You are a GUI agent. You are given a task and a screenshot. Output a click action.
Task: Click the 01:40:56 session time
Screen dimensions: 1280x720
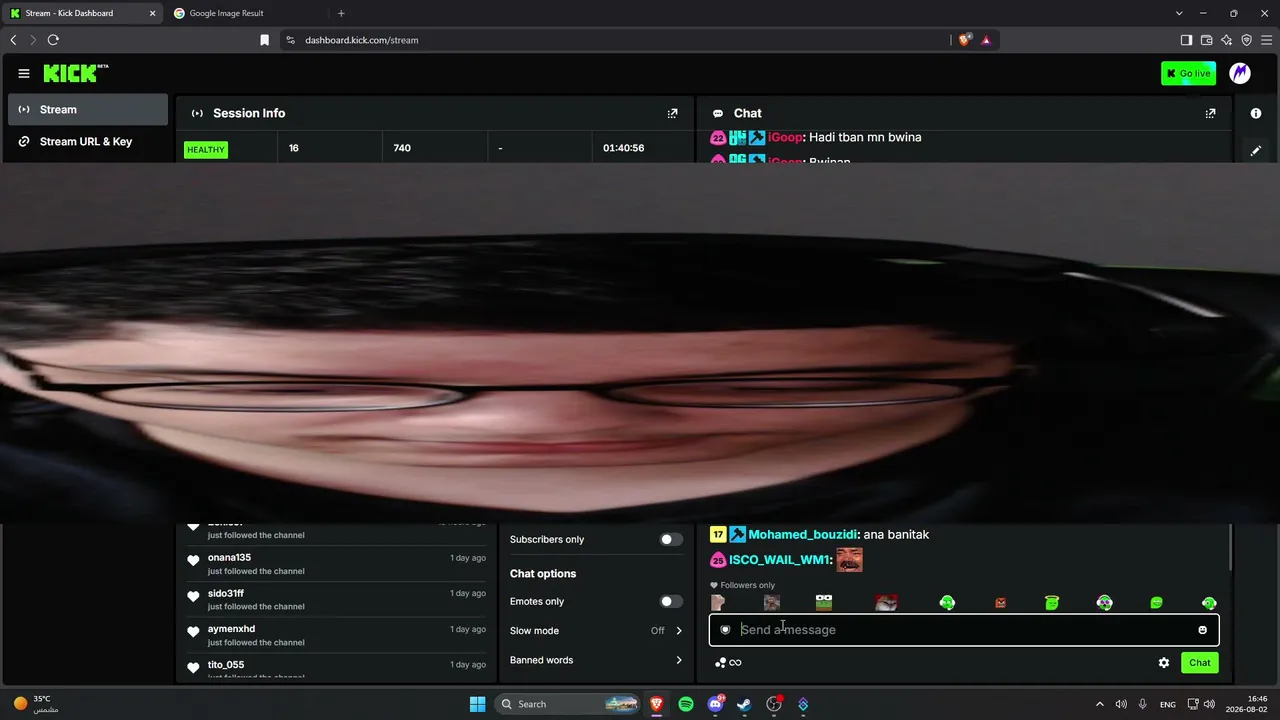pos(623,148)
